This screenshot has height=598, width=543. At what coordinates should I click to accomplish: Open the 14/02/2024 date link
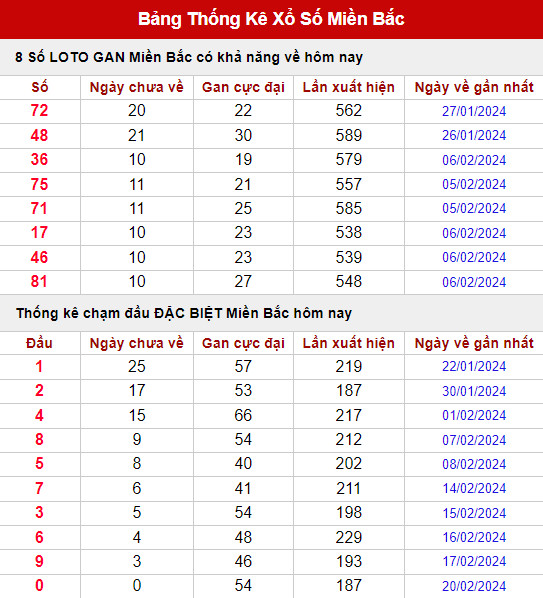(x=474, y=489)
